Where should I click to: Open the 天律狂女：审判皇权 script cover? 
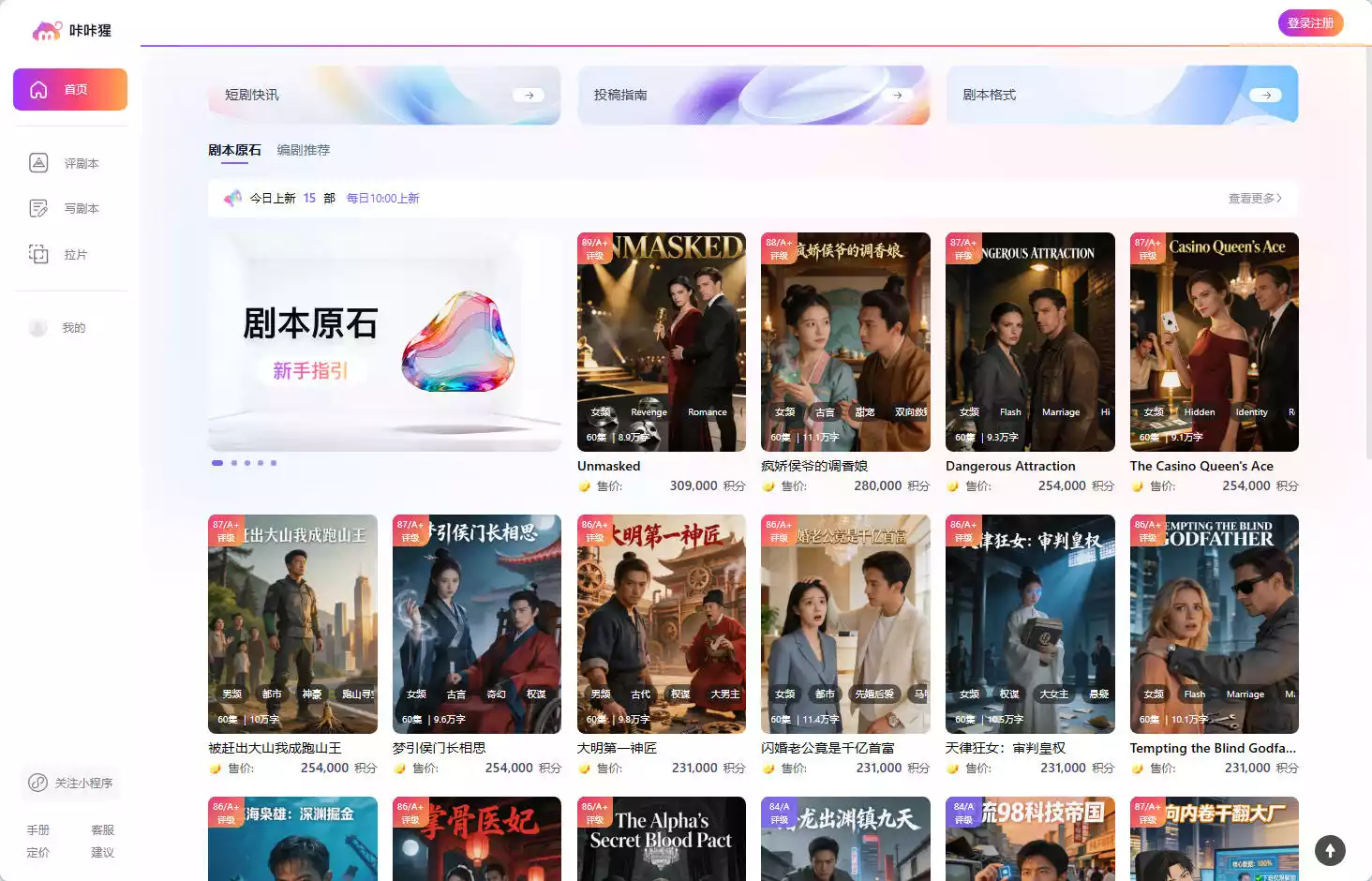pyautogui.click(x=1030, y=624)
